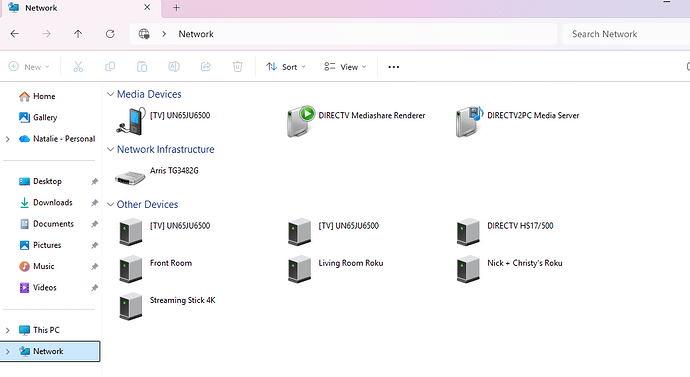Click the Network Infrastructure header text

[165, 150]
